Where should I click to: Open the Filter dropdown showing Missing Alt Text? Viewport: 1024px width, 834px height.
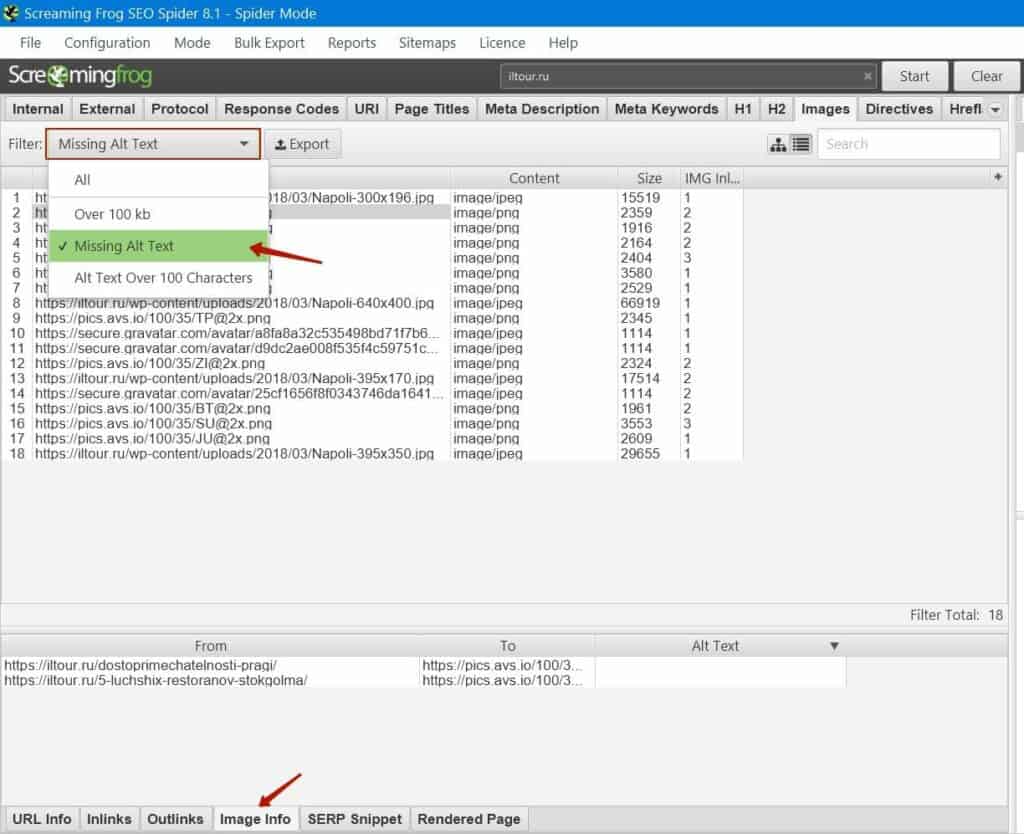pyautogui.click(x=153, y=144)
